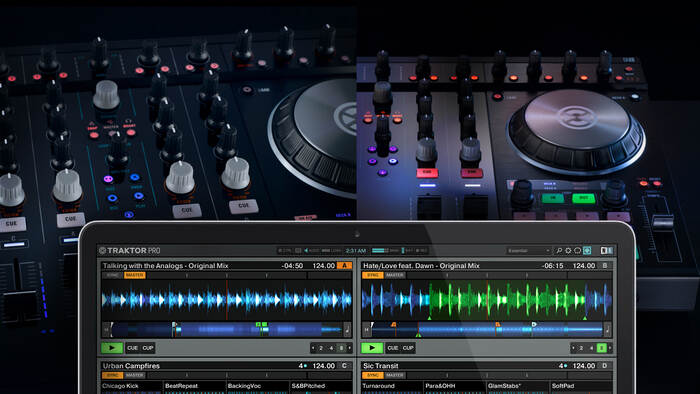Image resolution: width=700 pixels, height=394 pixels.
Task: Click the note icon on Deck B stripe
Action: 607,330
